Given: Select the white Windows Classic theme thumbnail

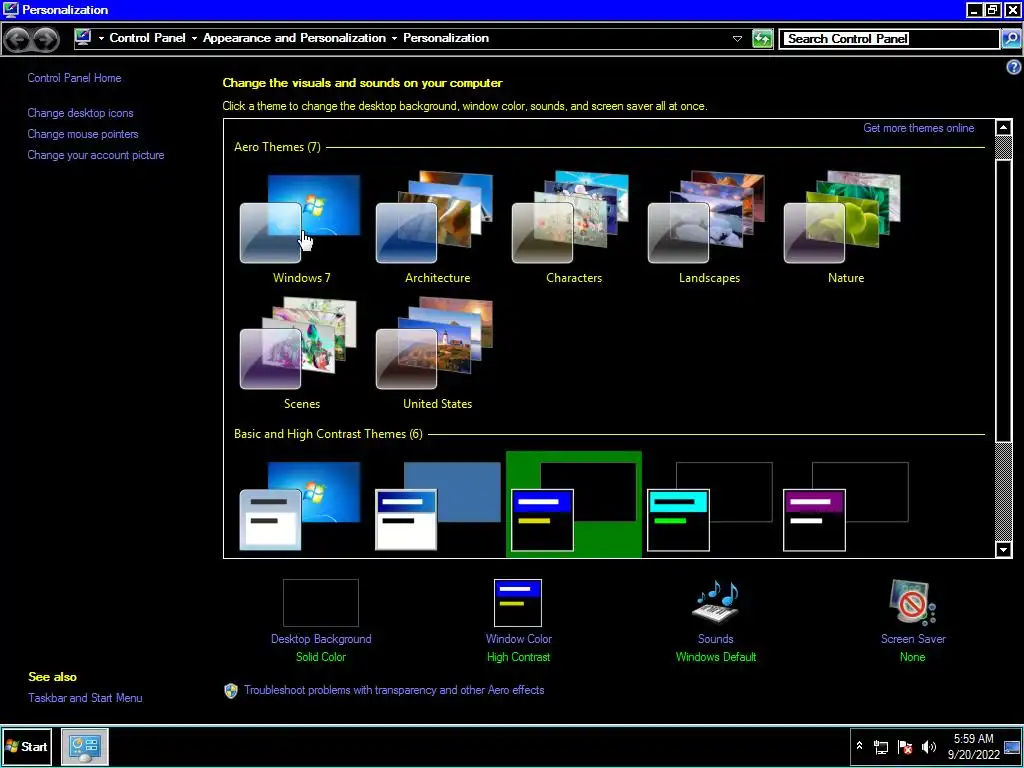Looking at the screenshot, I should (438, 505).
